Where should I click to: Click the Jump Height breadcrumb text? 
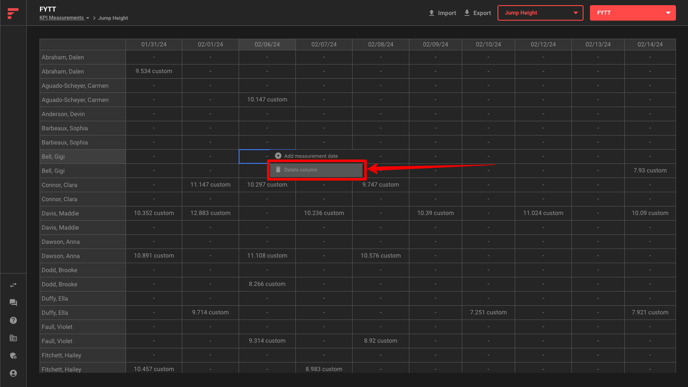tap(113, 18)
